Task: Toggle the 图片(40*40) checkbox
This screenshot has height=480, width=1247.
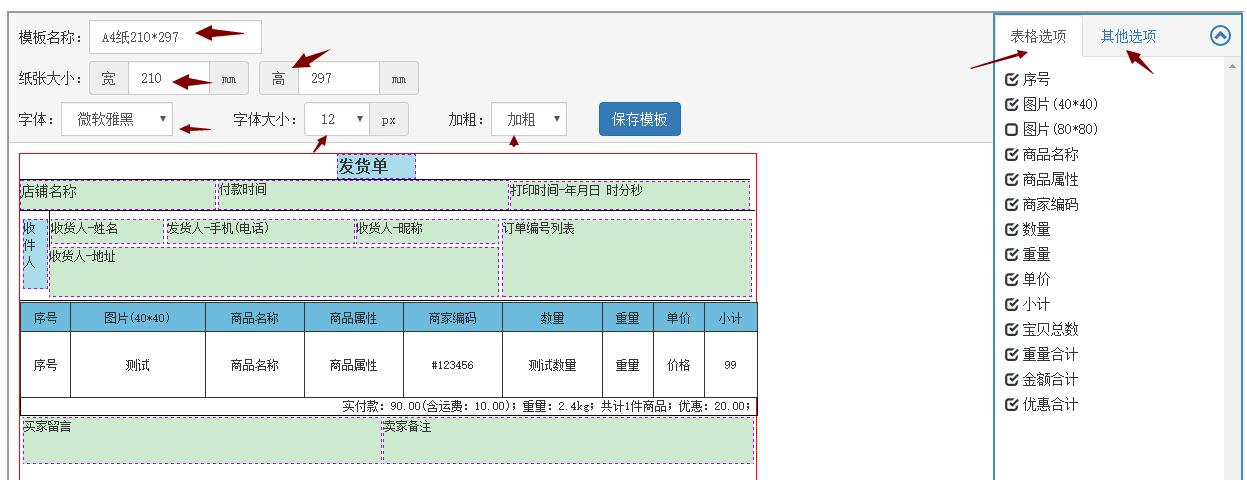Action: pyautogui.click(x=1011, y=104)
